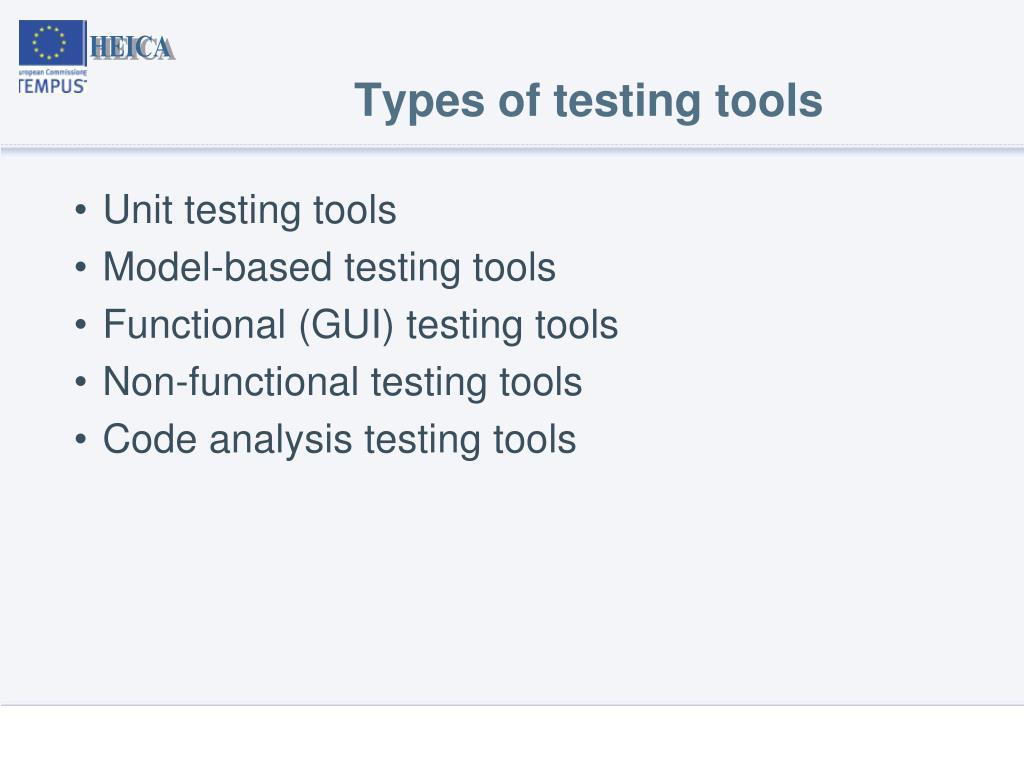
Task: Click the European Commission caption
Action: coord(52,72)
